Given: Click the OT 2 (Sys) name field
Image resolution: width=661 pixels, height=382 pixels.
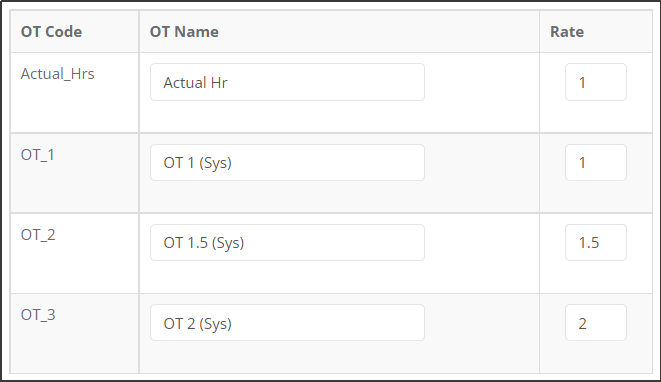Looking at the screenshot, I should [x=287, y=323].
